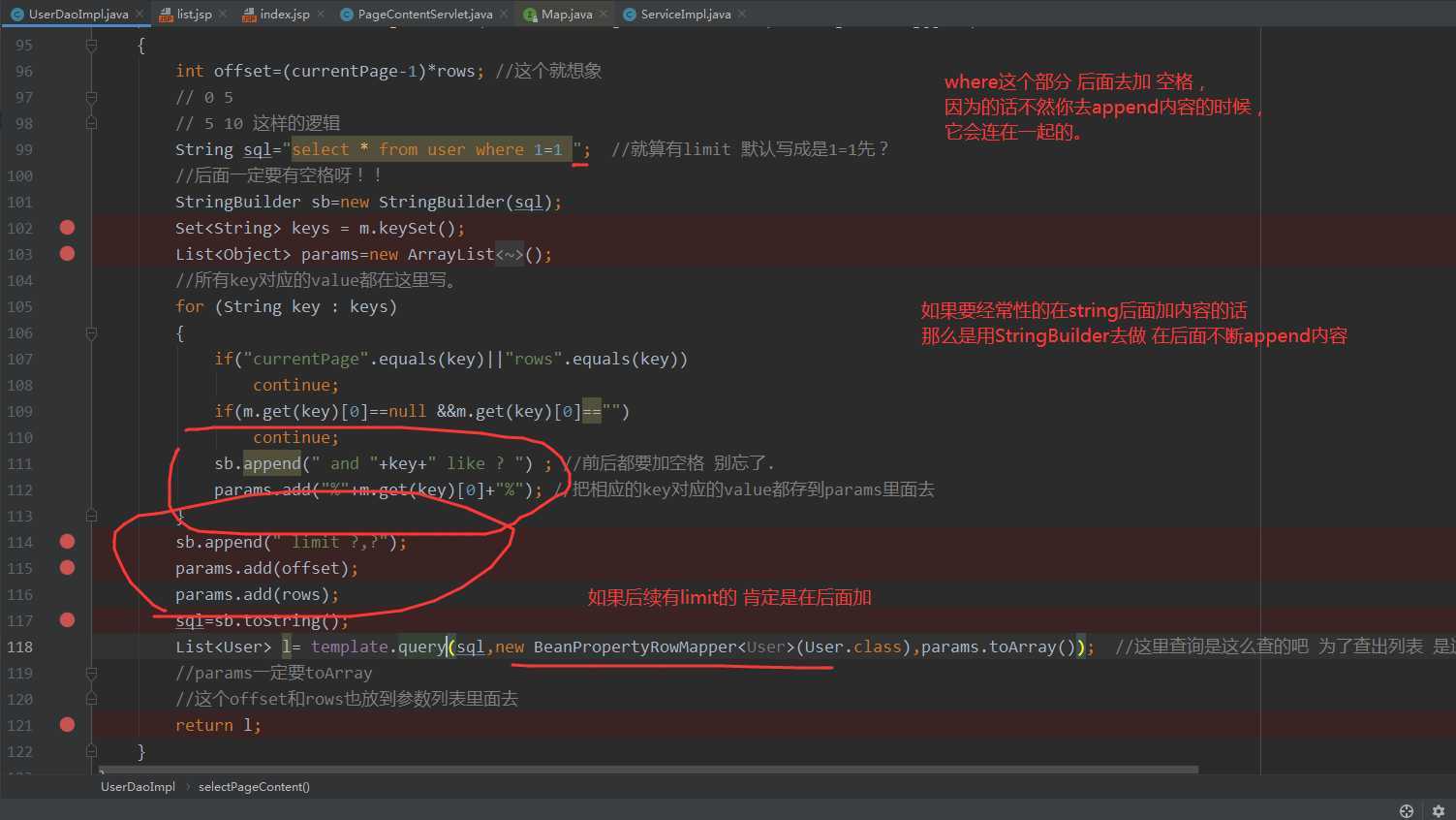Close the UserDaoImpl.java tab
The image size is (1456, 820).
[139, 14]
